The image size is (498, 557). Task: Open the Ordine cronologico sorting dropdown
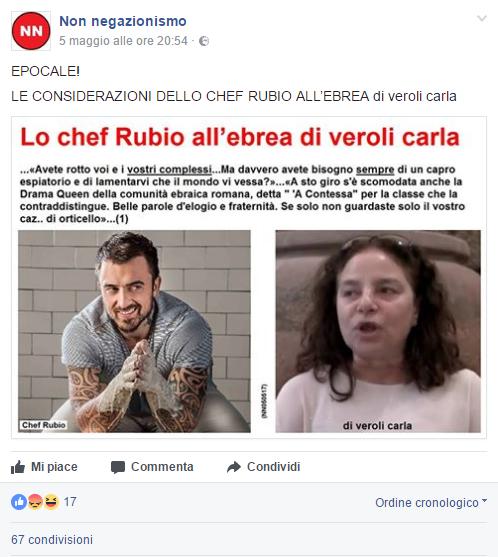tap(431, 503)
